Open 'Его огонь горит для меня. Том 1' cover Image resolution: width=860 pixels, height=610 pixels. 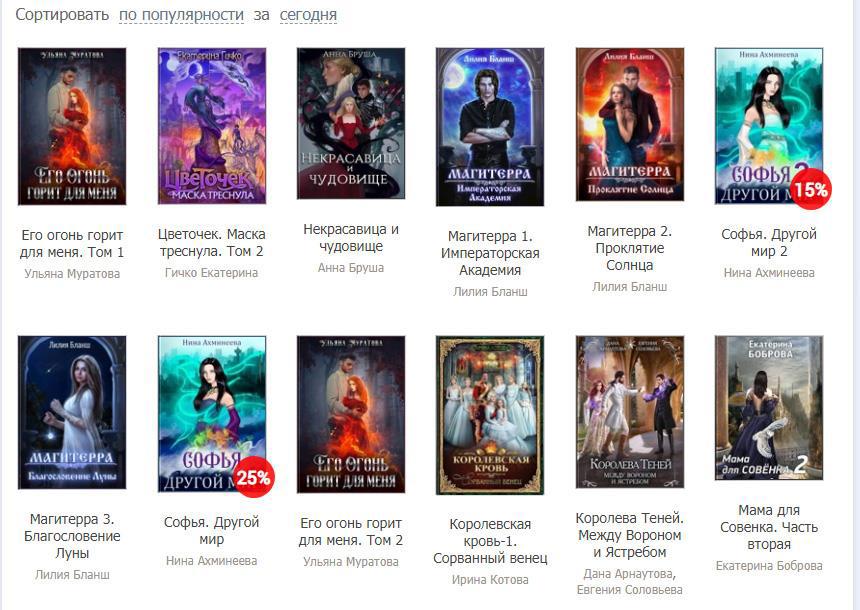(x=72, y=127)
